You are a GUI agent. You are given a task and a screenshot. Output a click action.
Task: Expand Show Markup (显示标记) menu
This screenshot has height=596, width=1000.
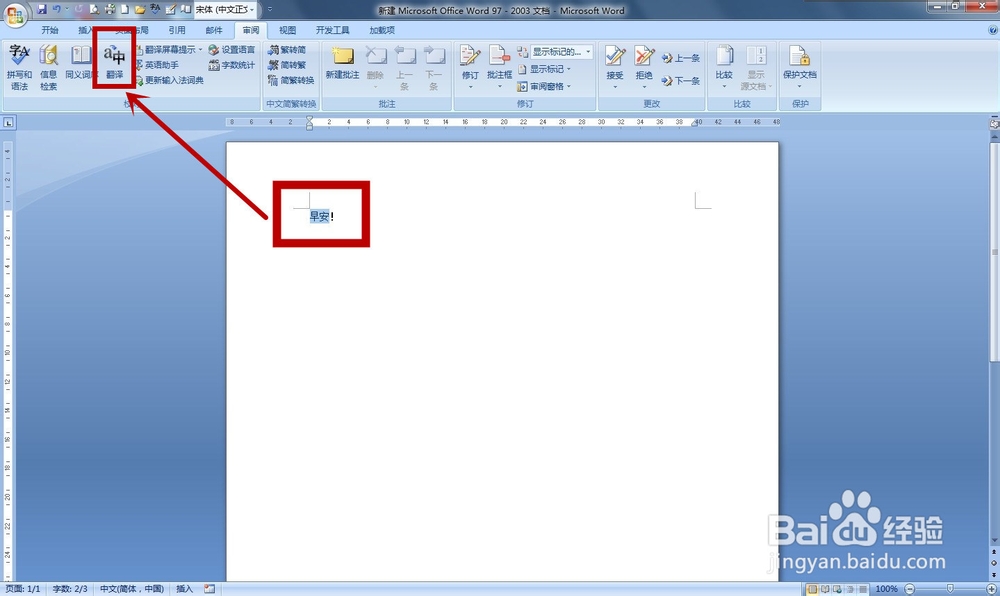point(544,69)
